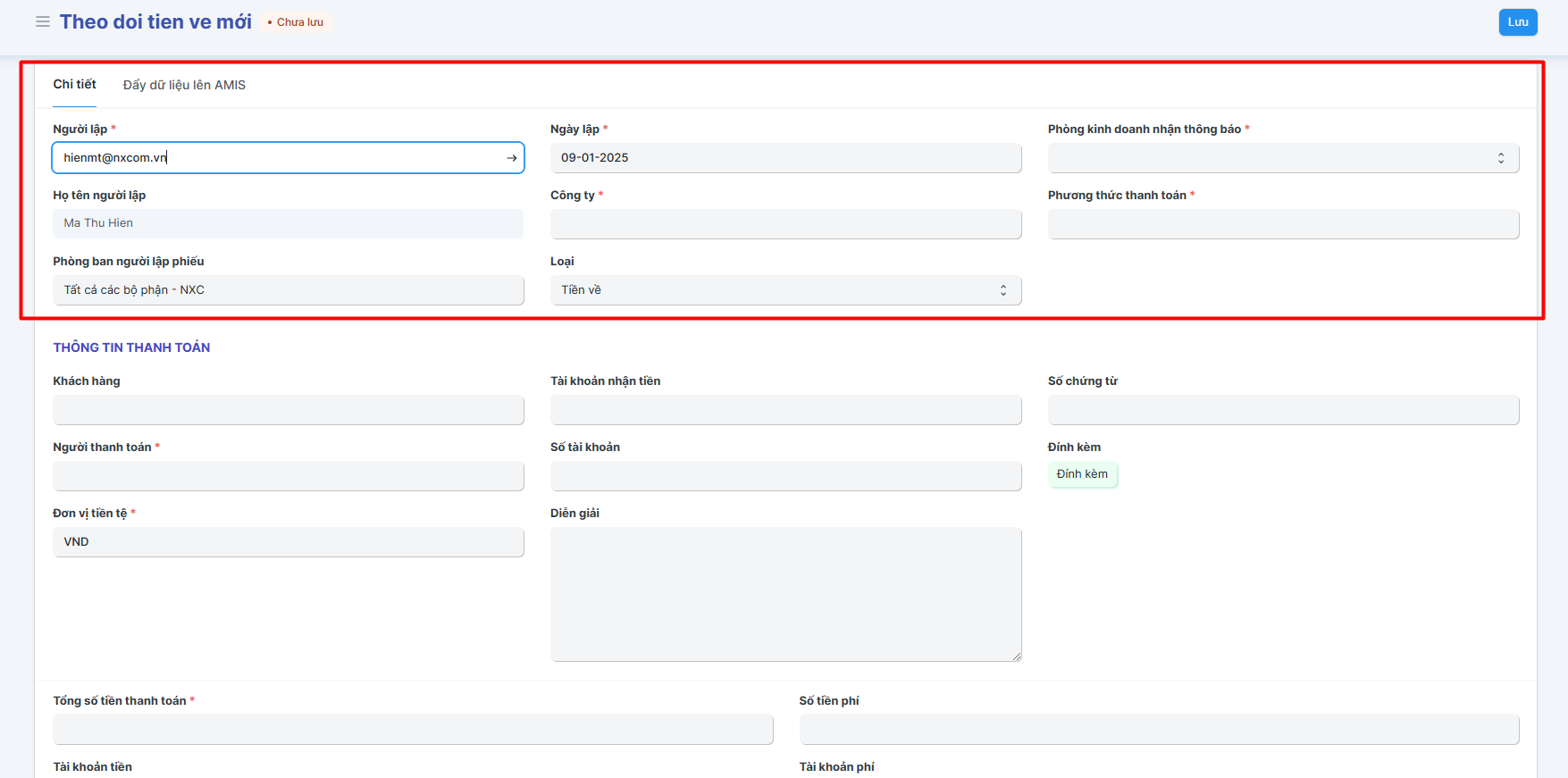Click the Tổng số tiền thanh toán field

pos(413,730)
